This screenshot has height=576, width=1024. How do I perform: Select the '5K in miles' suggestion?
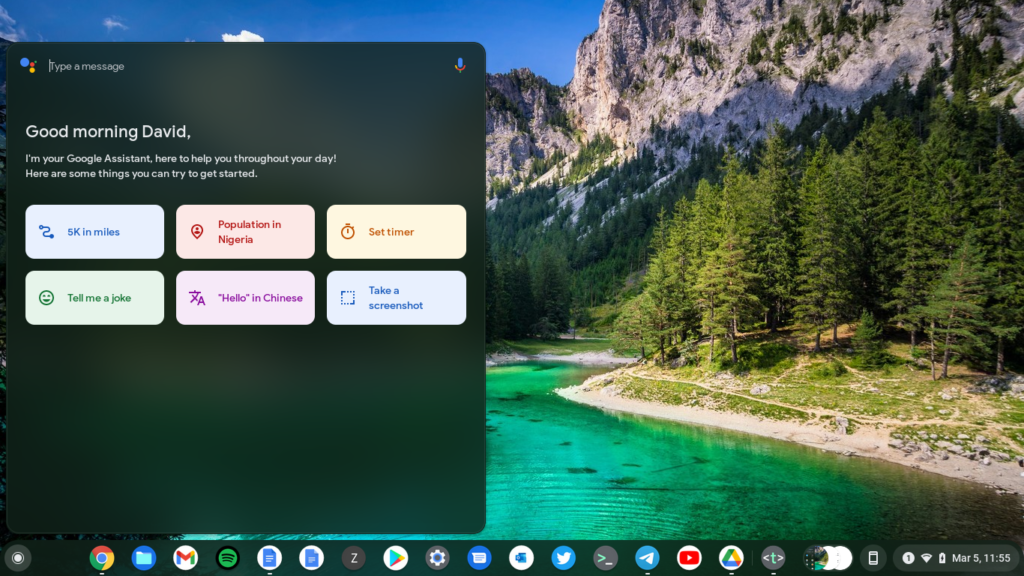(x=95, y=232)
